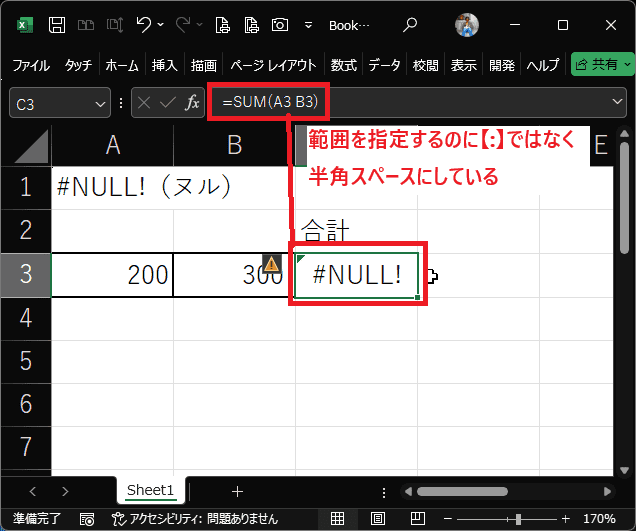Open the 数式 ribbon tab
Image resolution: width=636 pixels, height=531 pixels.
pyautogui.click(x=343, y=65)
